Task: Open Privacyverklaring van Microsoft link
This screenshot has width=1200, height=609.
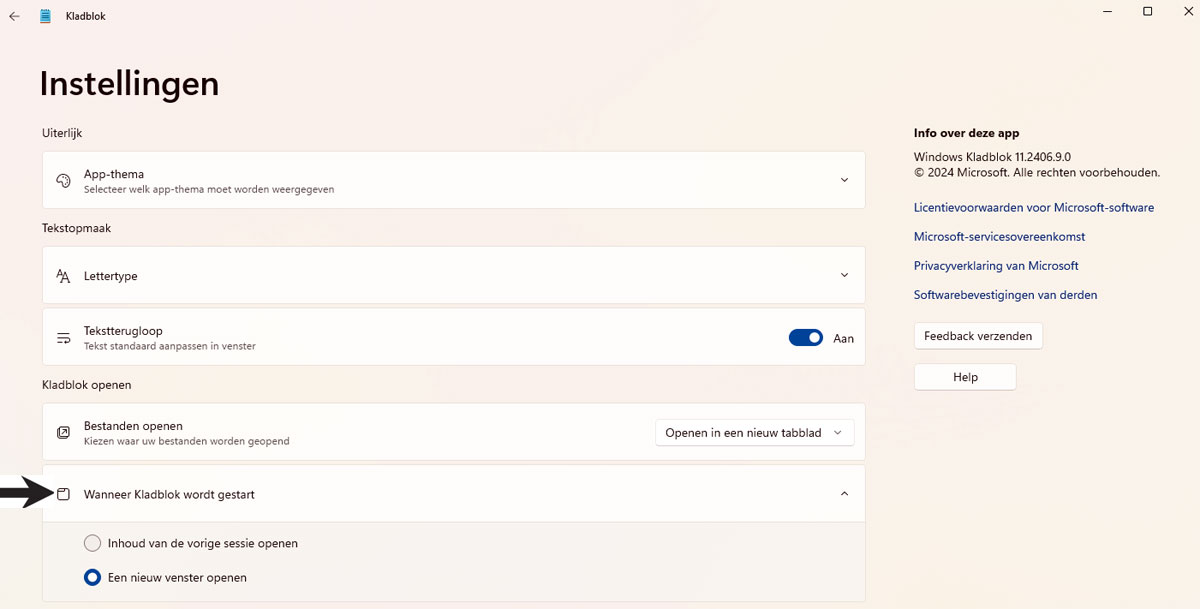Action: coord(996,266)
